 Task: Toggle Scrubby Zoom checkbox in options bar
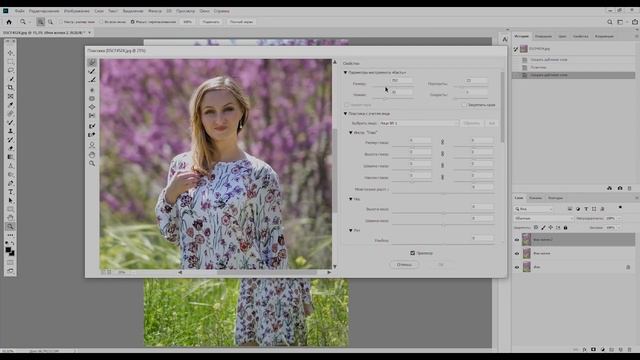[133, 22]
